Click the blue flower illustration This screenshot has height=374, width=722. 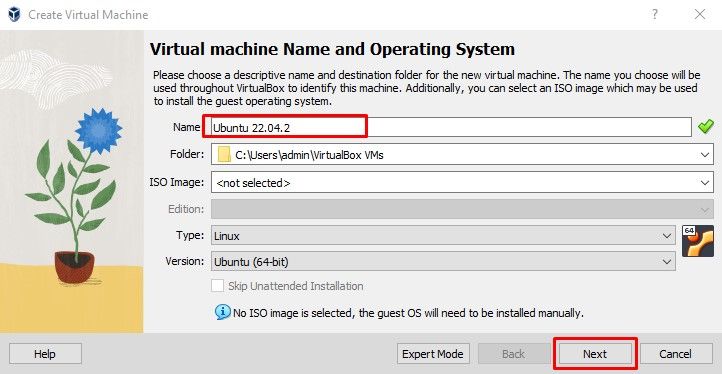(99, 131)
